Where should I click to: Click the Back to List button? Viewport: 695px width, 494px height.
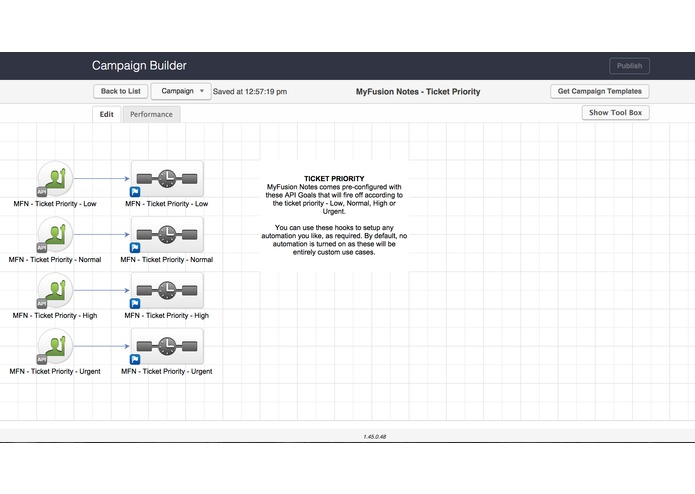[x=121, y=91]
